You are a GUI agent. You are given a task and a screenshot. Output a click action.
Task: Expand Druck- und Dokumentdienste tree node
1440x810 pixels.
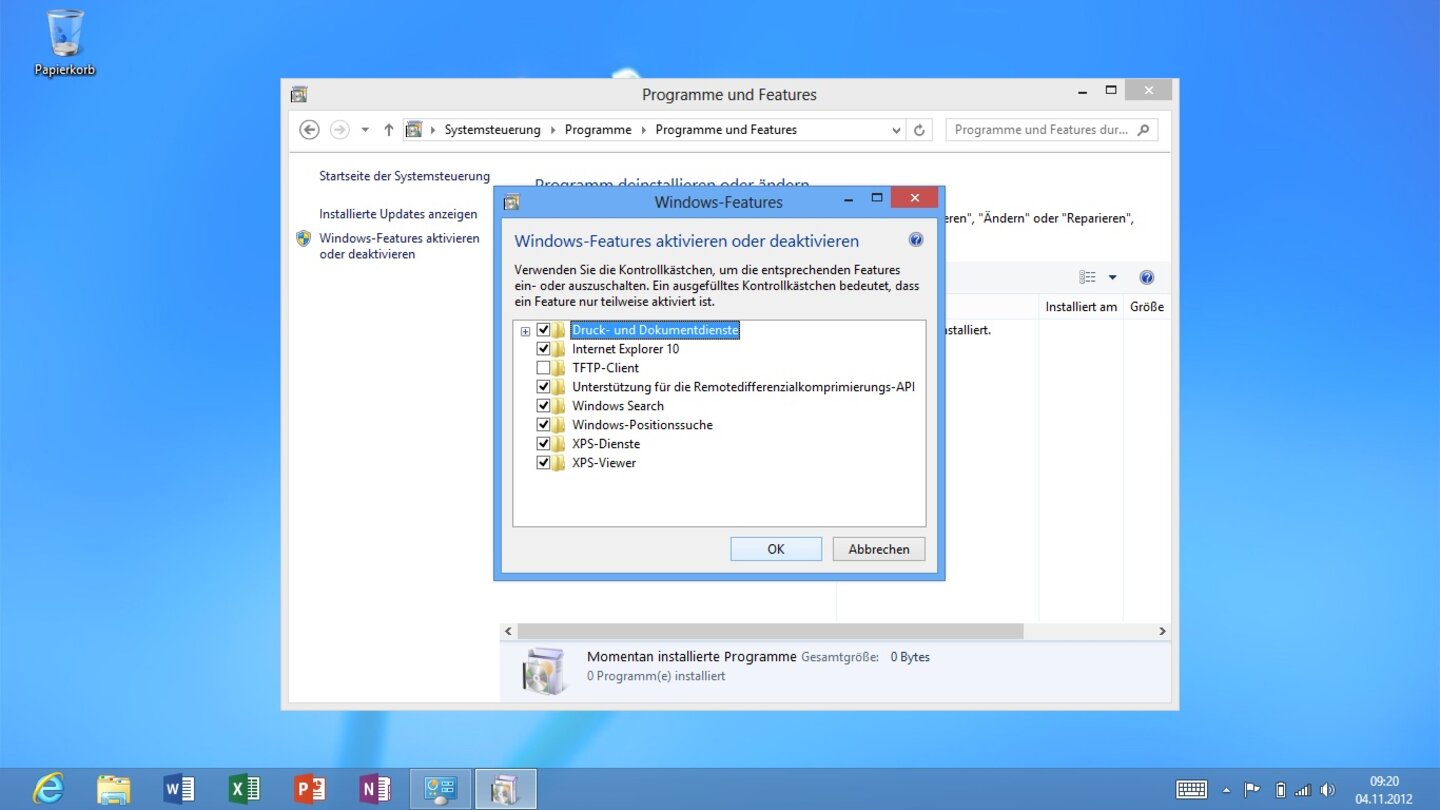click(x=525, y=331)
